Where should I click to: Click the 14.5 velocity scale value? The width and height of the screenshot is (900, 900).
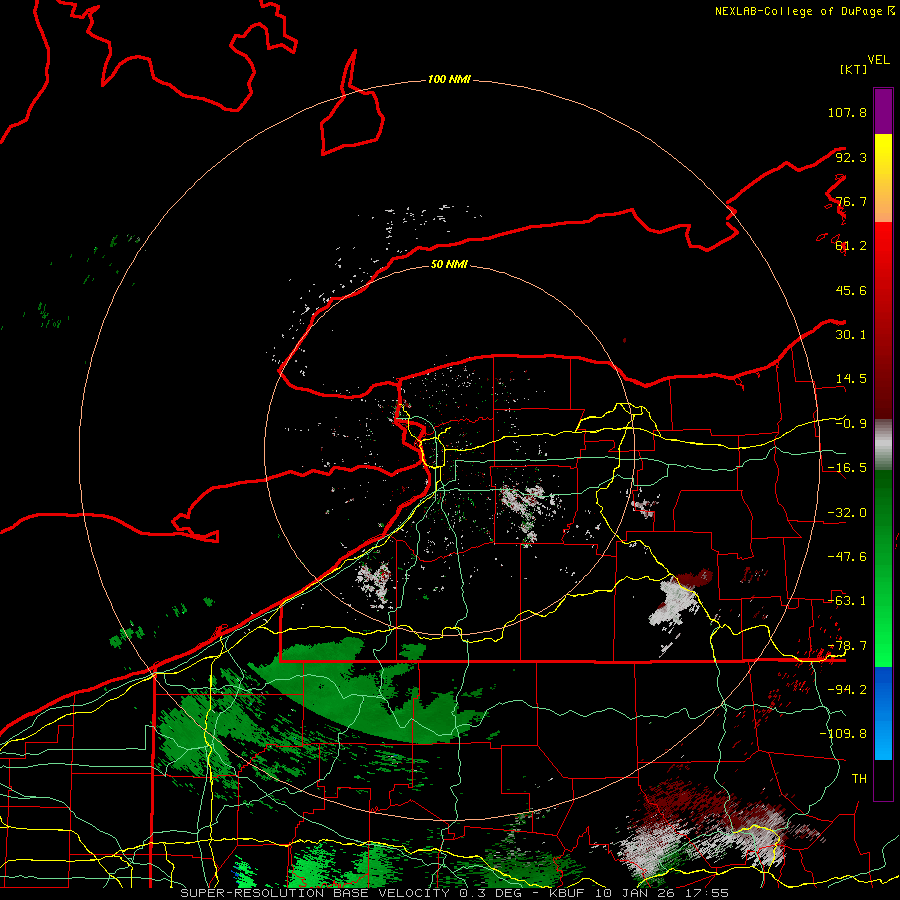851,379
